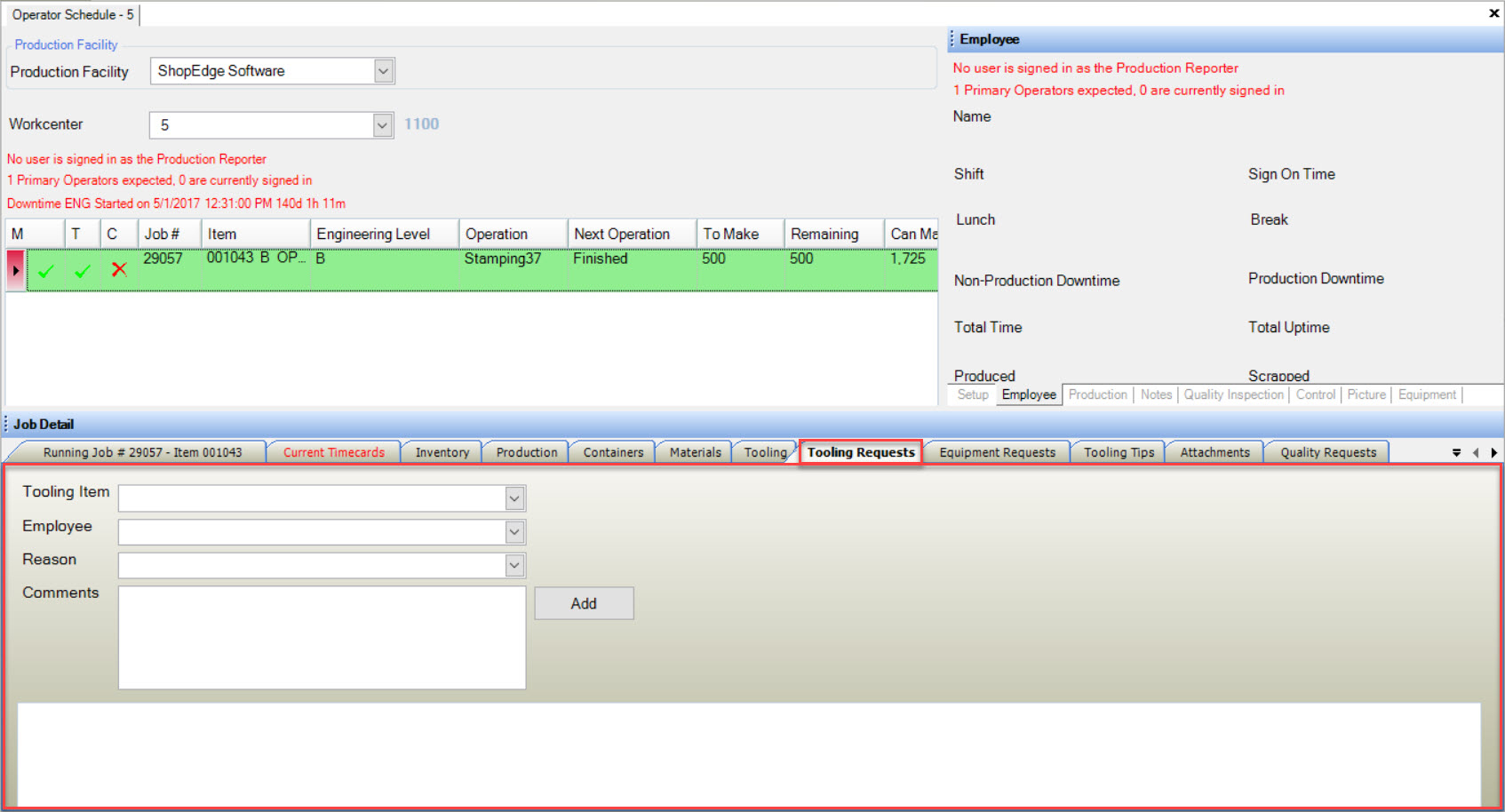The height and width of the screenshot is (812, 1505).
Task: Switch to the Running Job # 29057 tab
Action: 142,452
